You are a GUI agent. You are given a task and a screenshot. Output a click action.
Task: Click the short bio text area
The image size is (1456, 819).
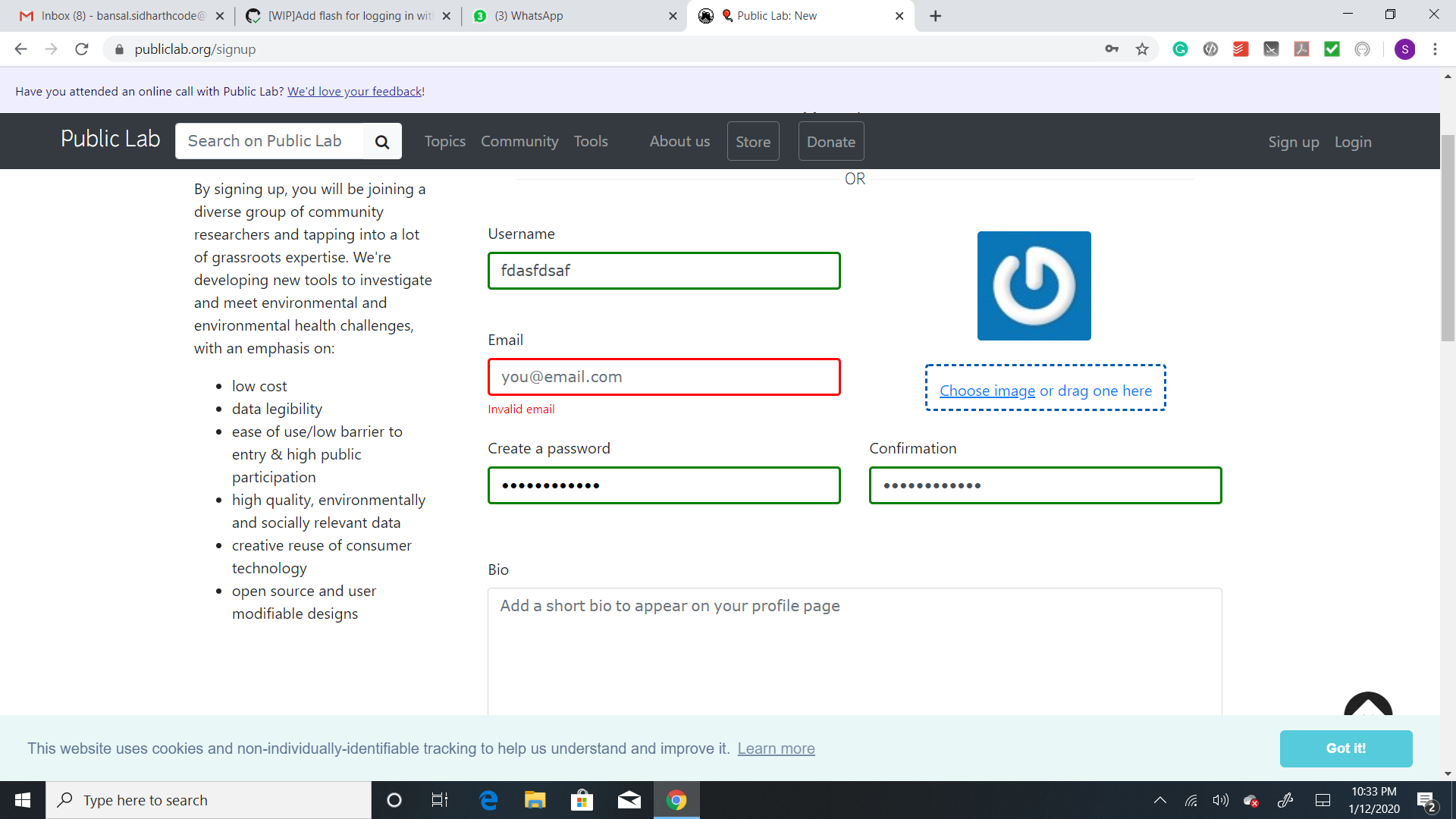point(855,645)
